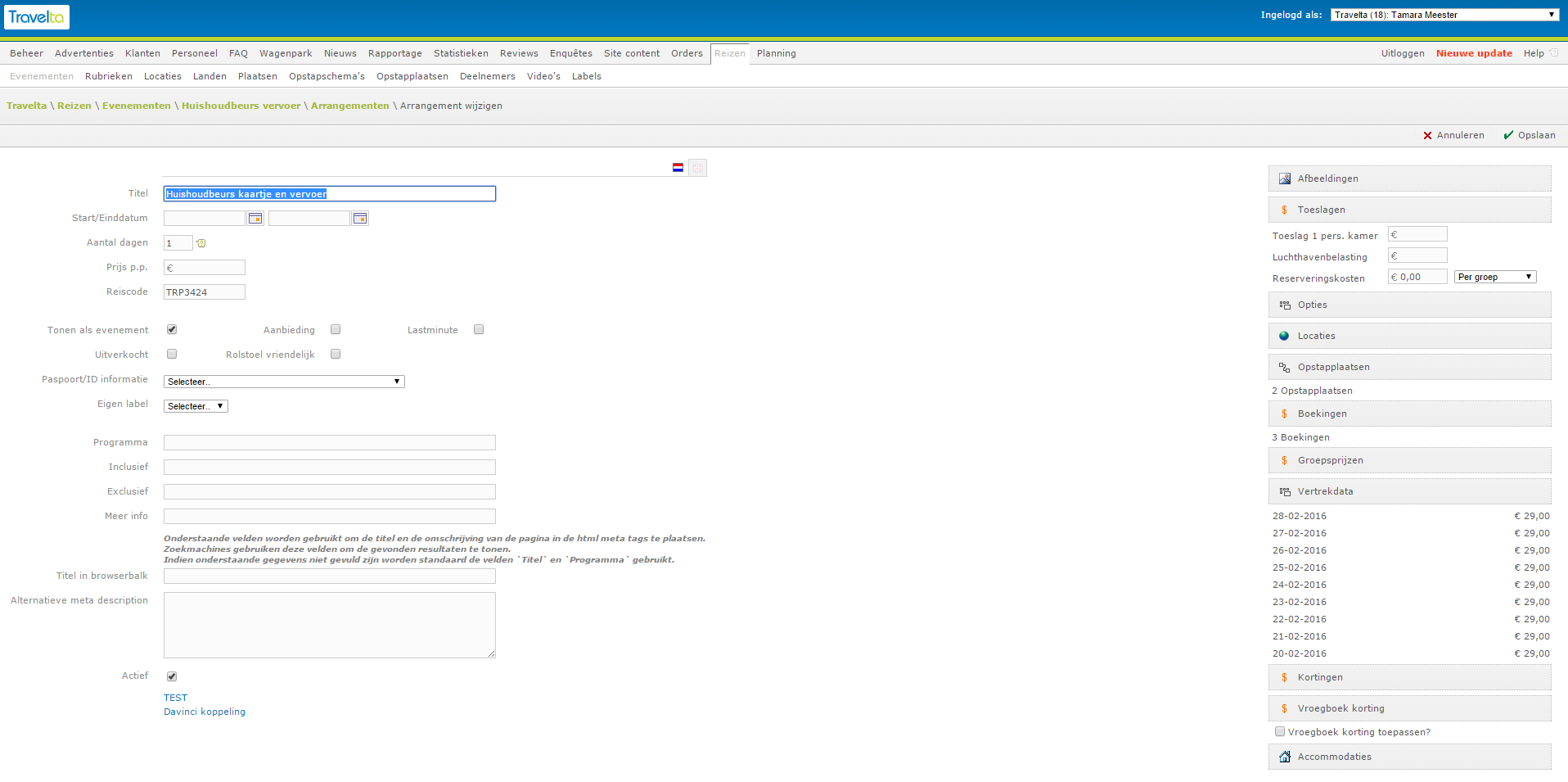Go to Arrangementen breadcrumb
The width and height of the screenshot is (1568, 782).
click(x=350, y=106)
